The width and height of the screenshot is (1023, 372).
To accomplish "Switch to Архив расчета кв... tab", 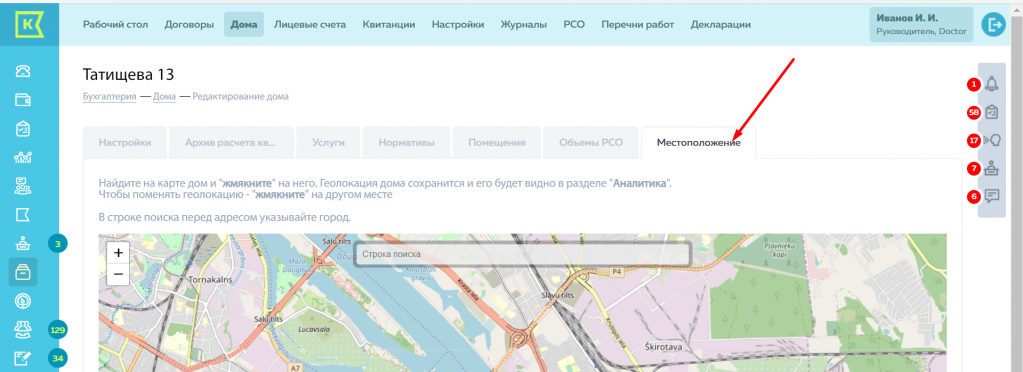I will coord(230,143).
